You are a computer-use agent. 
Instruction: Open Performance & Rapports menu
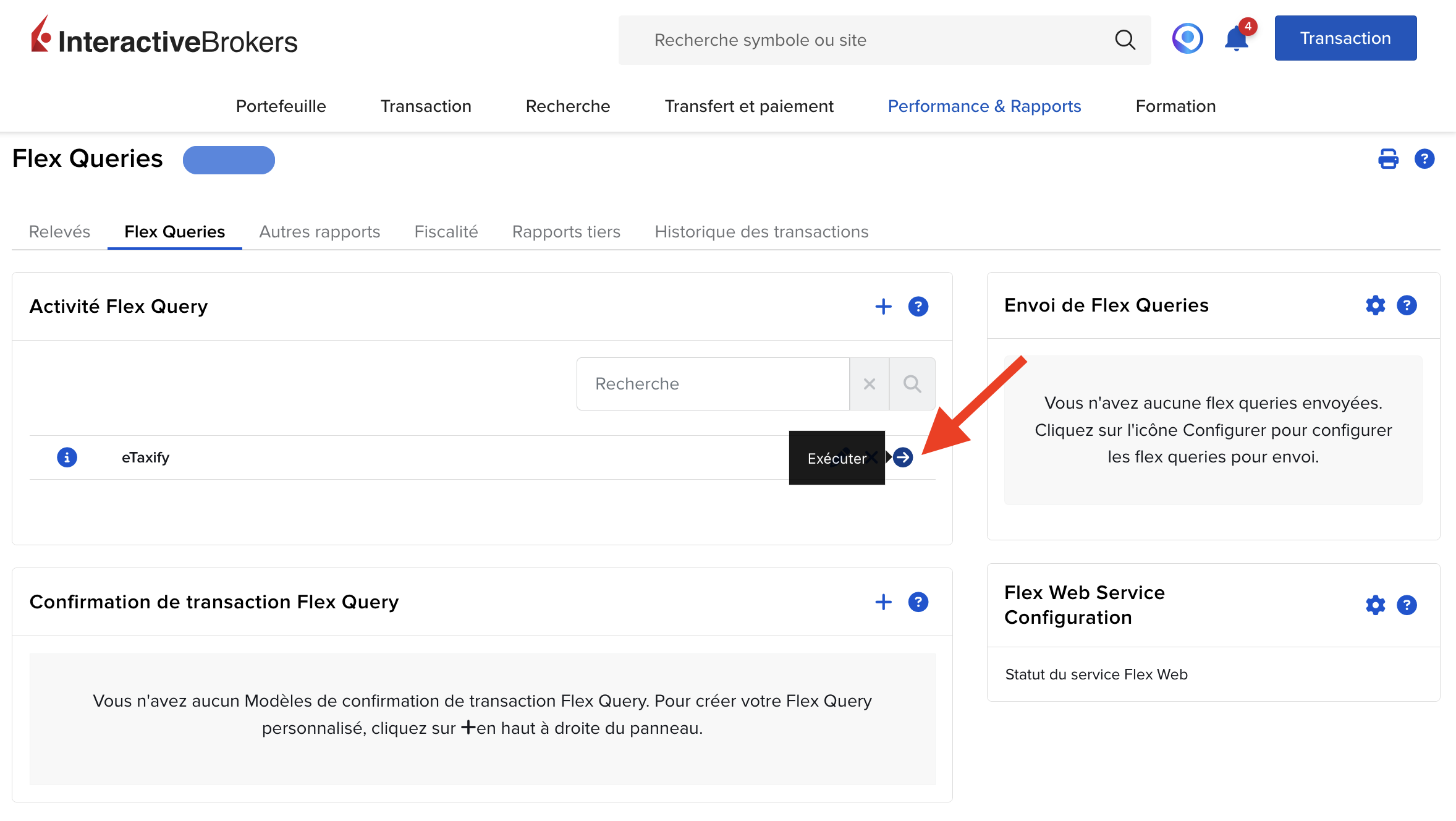tap(984, 106)
